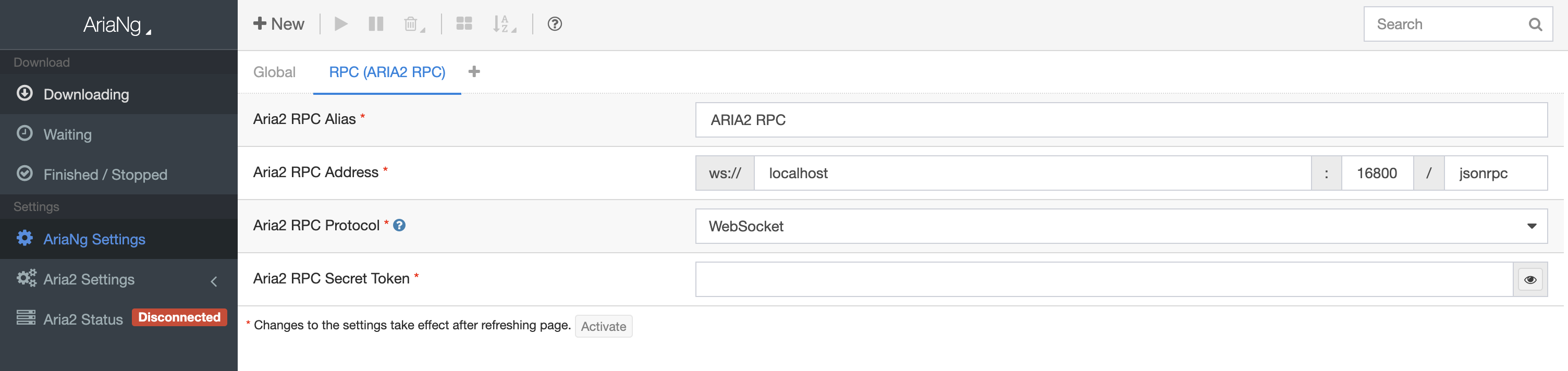
Task: Click the help question mark icon
Action: point(555,24)
